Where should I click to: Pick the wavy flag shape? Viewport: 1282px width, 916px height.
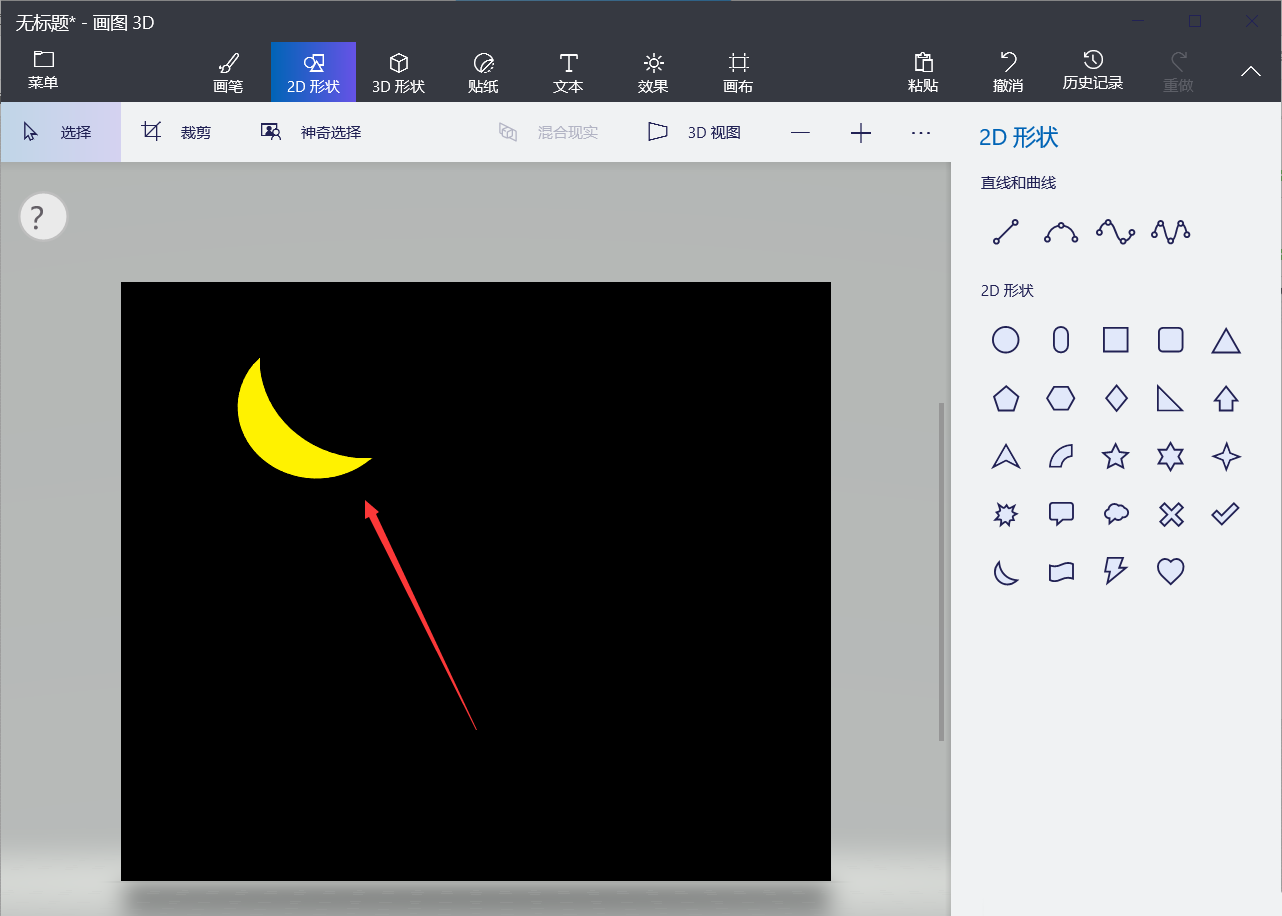click(1061, 572)
